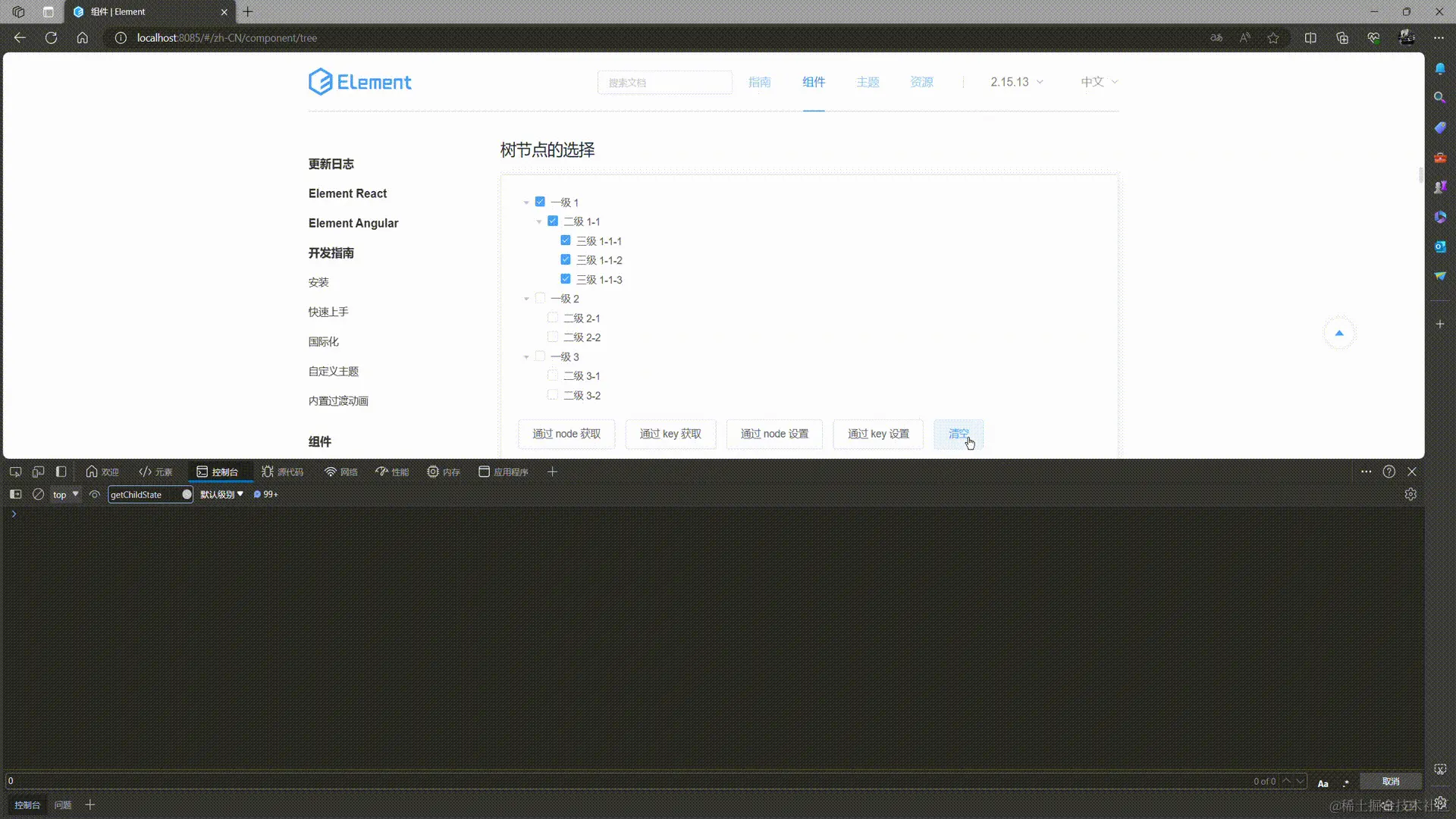Switch to the 元素 (Elements) panel in DevTools
Screen dimensions: 1456x819
(155, 471)
